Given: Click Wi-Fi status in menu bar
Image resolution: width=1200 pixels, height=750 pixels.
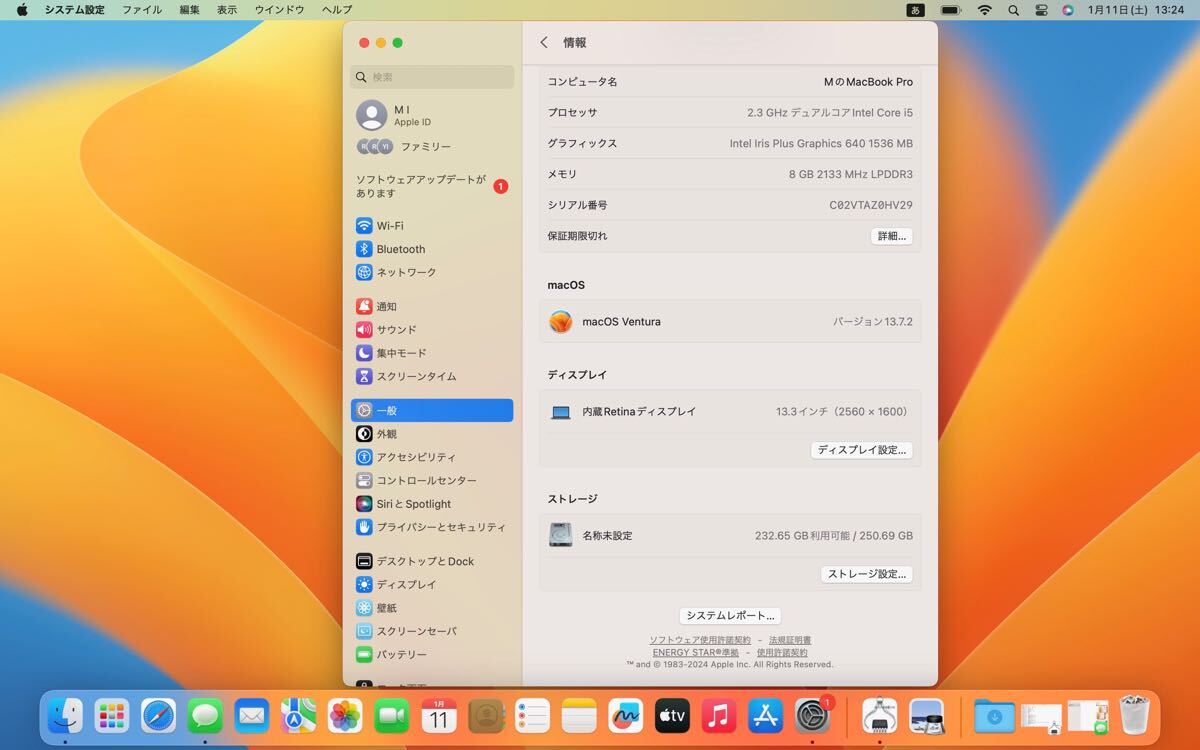Looking at the screenshot, I should tap(985, 10).
